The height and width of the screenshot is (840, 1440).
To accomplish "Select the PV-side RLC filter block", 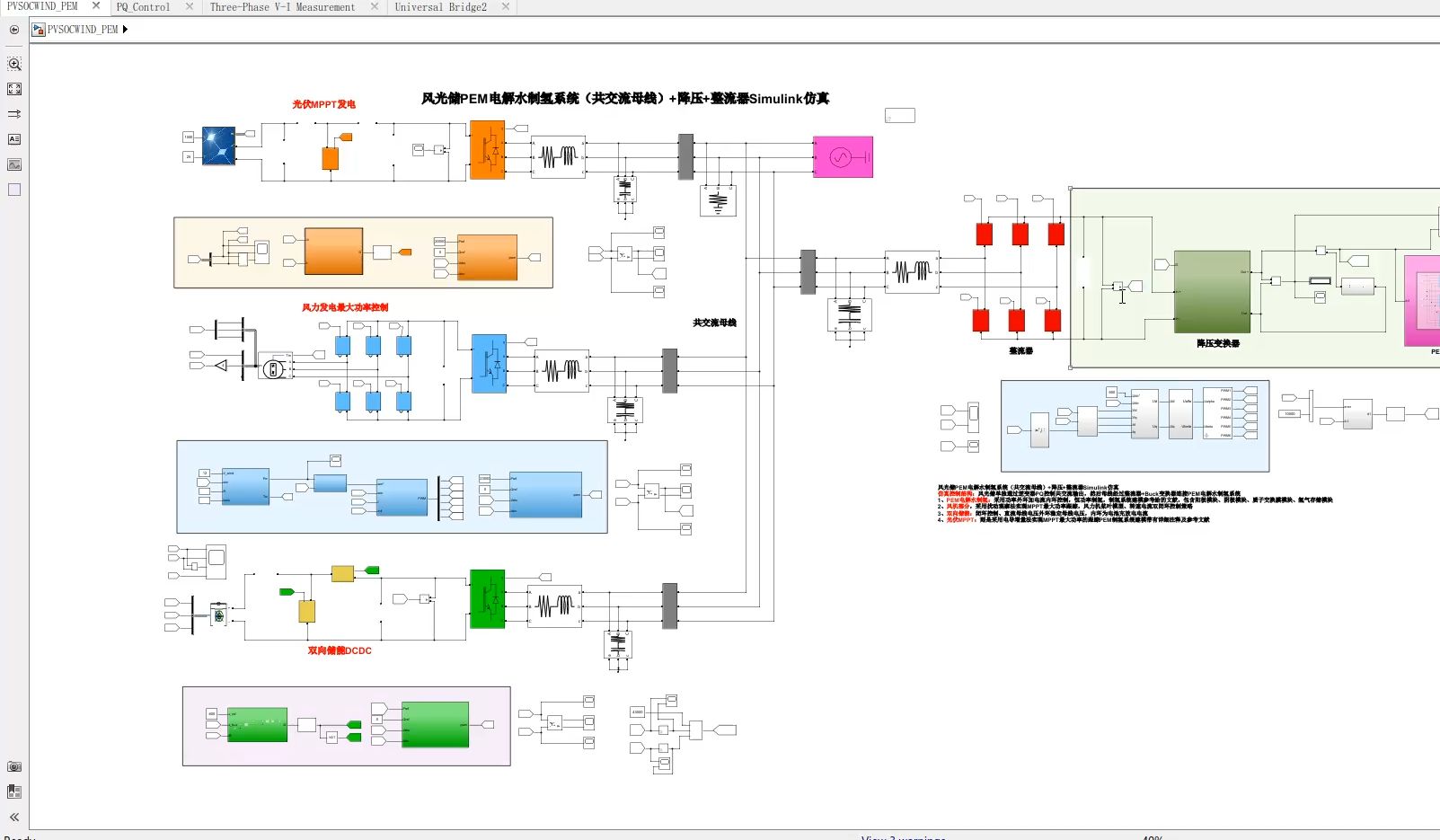I will click(x=558, y=156).
